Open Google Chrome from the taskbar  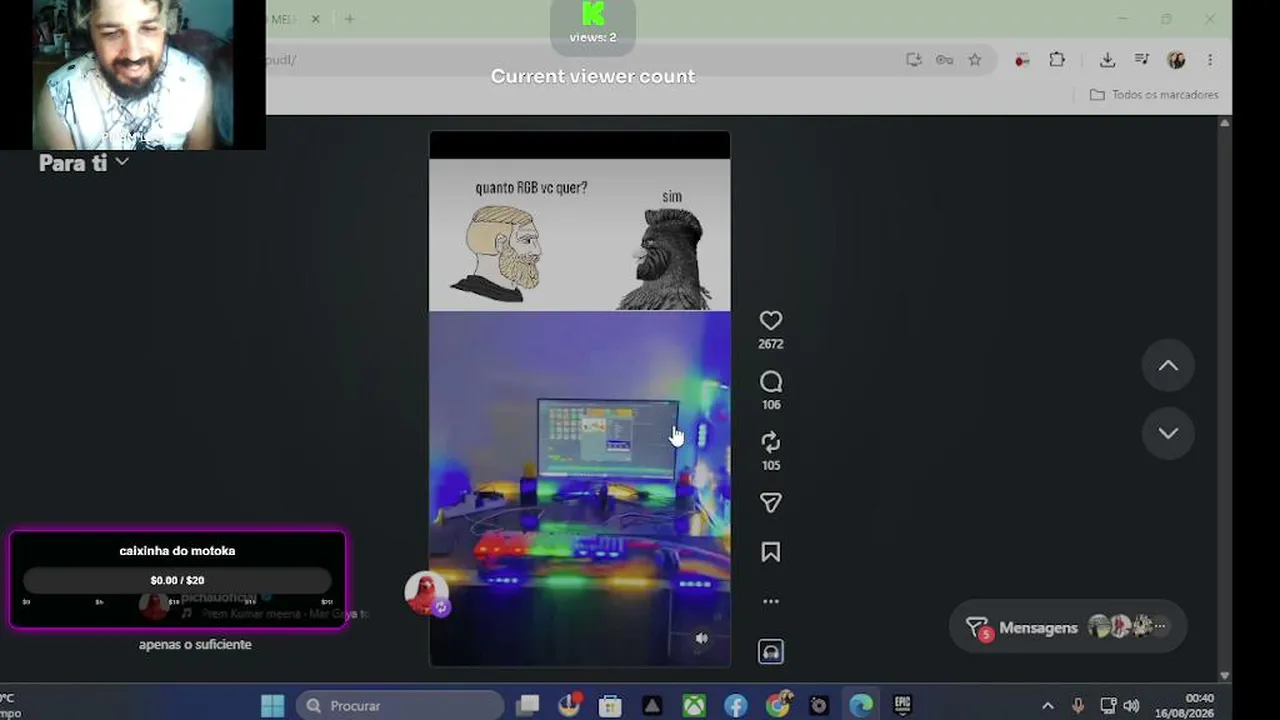777,706
